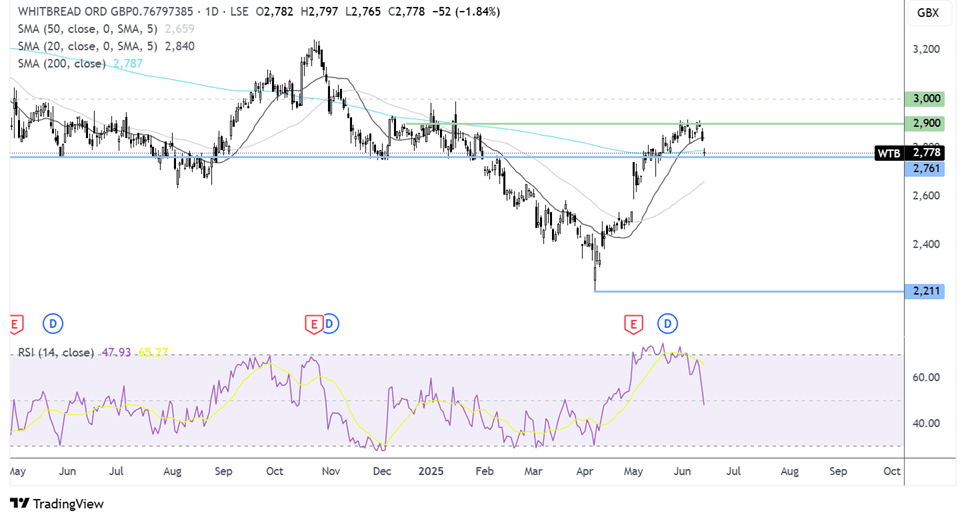Click the SMA 200 value 2,787
This screenshot has height=521, width=966.
(x=128, y=63)
